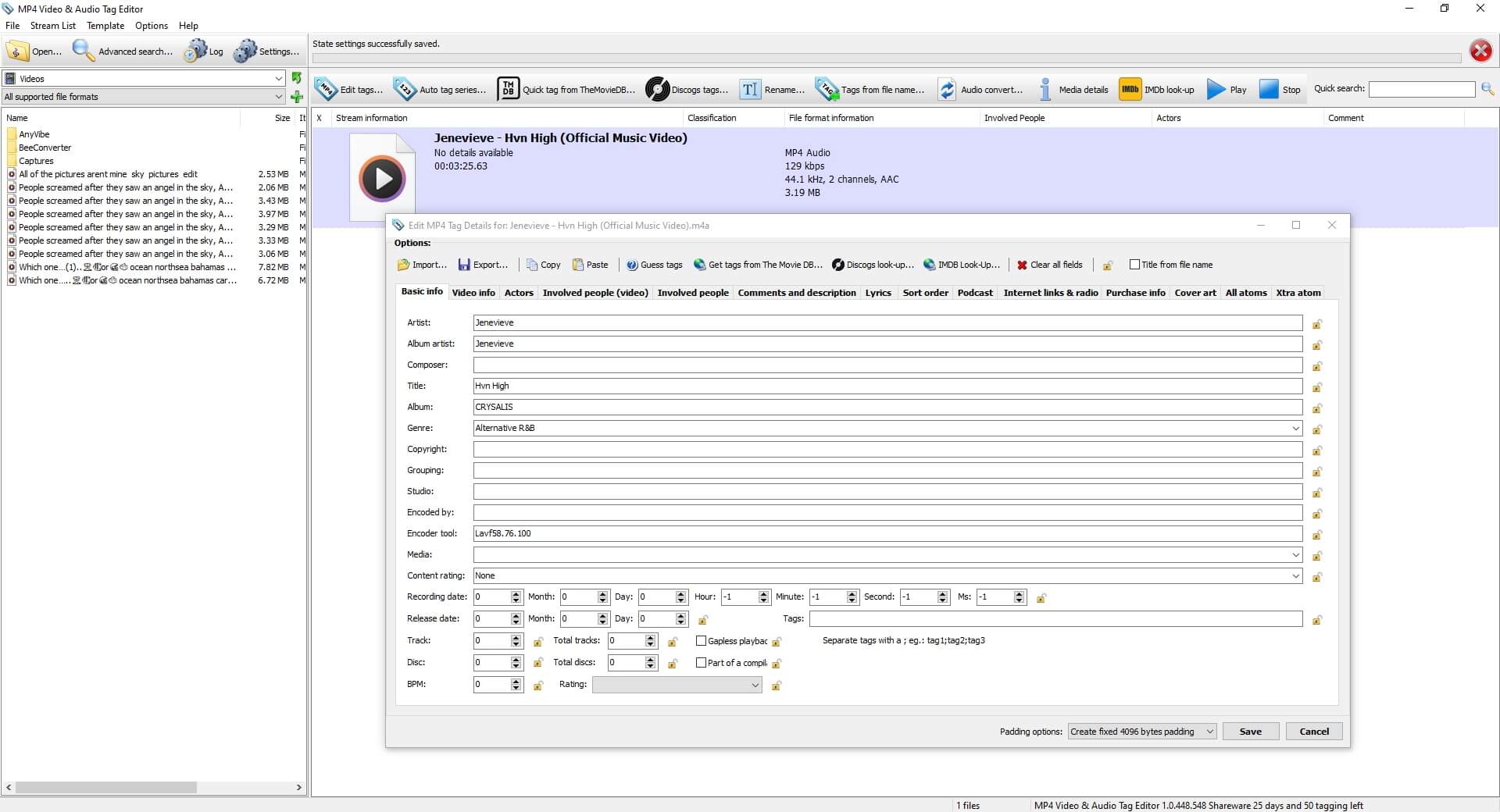Screen dimensions: 1500x812
Task: Open the Rename tool
Action: [x=772, y=90]
